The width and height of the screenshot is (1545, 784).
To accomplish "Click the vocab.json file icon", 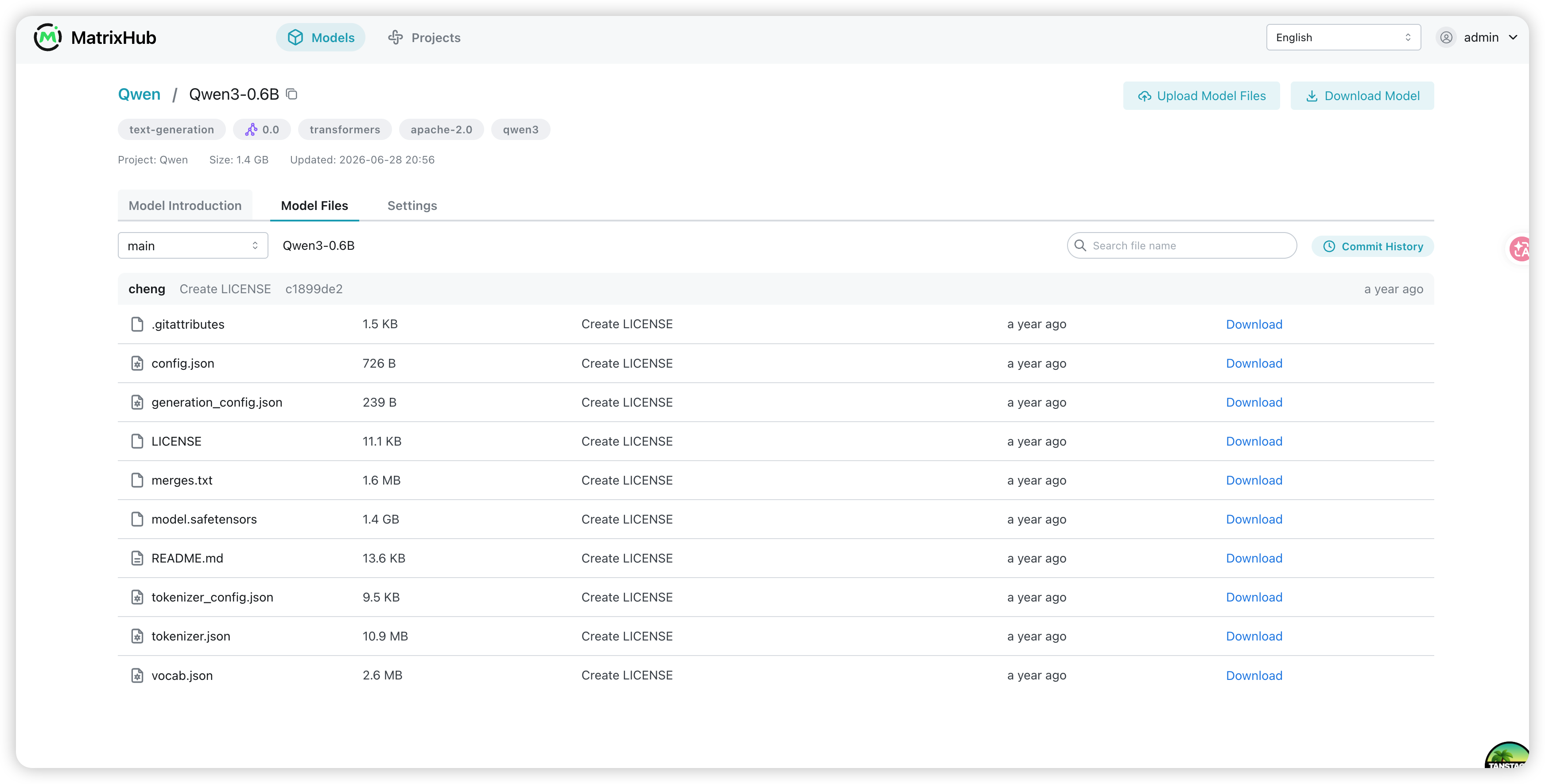I will [x=137, y=675].
